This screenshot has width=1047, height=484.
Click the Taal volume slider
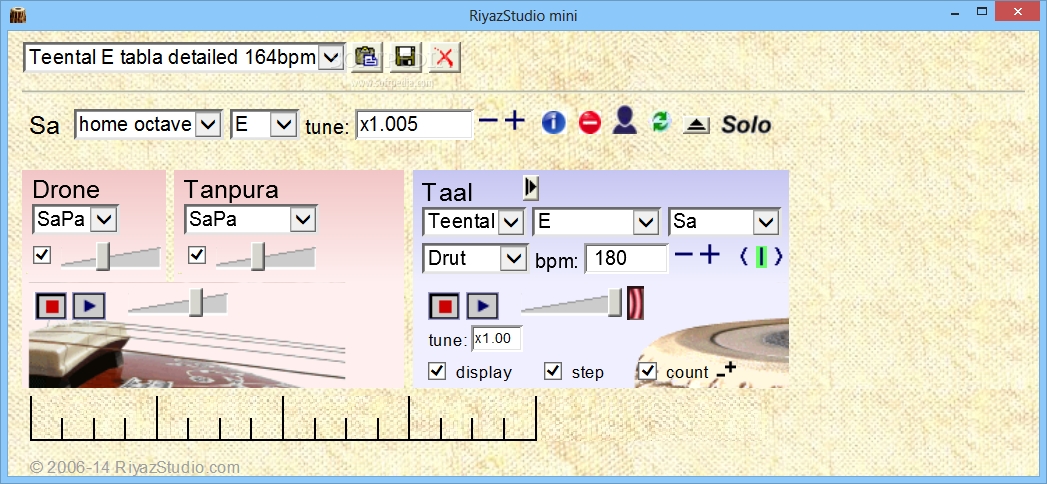click(x=572, y=302)
